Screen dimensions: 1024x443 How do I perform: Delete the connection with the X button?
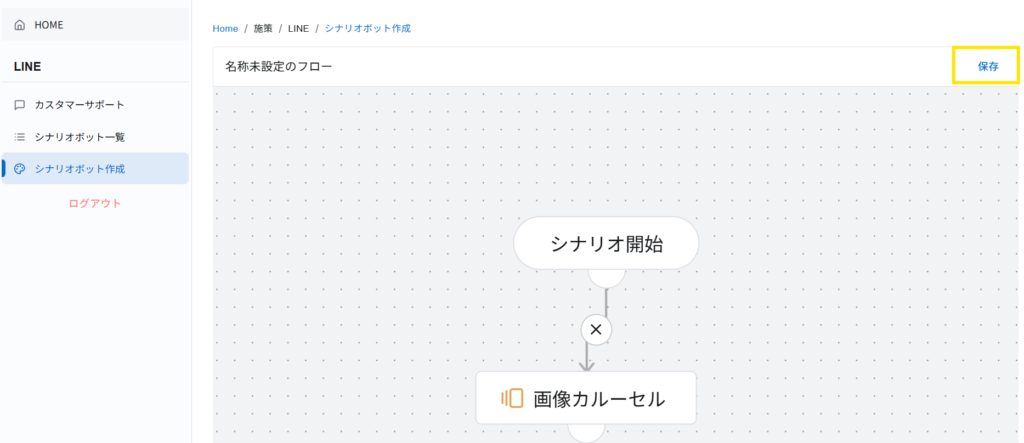coord(596,329)
